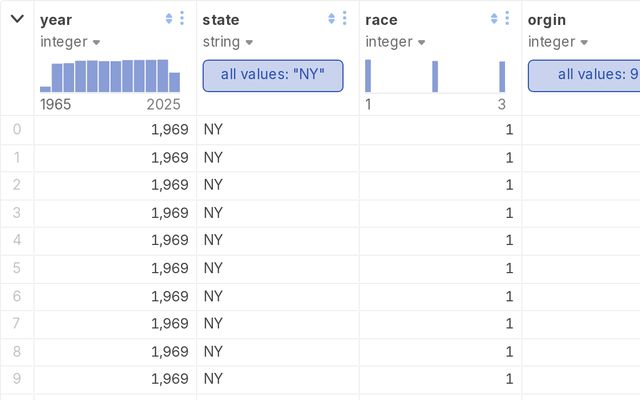Change state column string type dropdown
640x400 pixels.
[228, 42]
